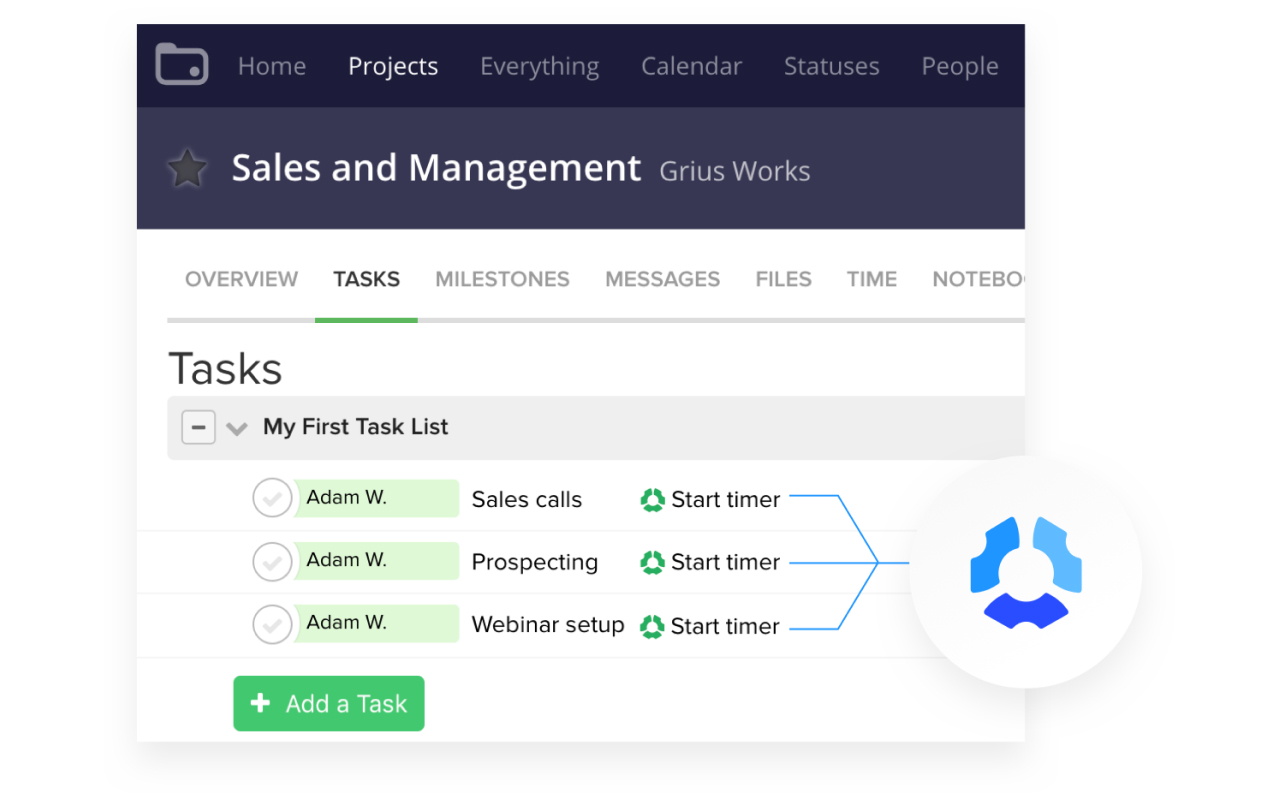This screenshot has height=800, width=1280.
Task: Go to the People section
Action: click(959, 66)
